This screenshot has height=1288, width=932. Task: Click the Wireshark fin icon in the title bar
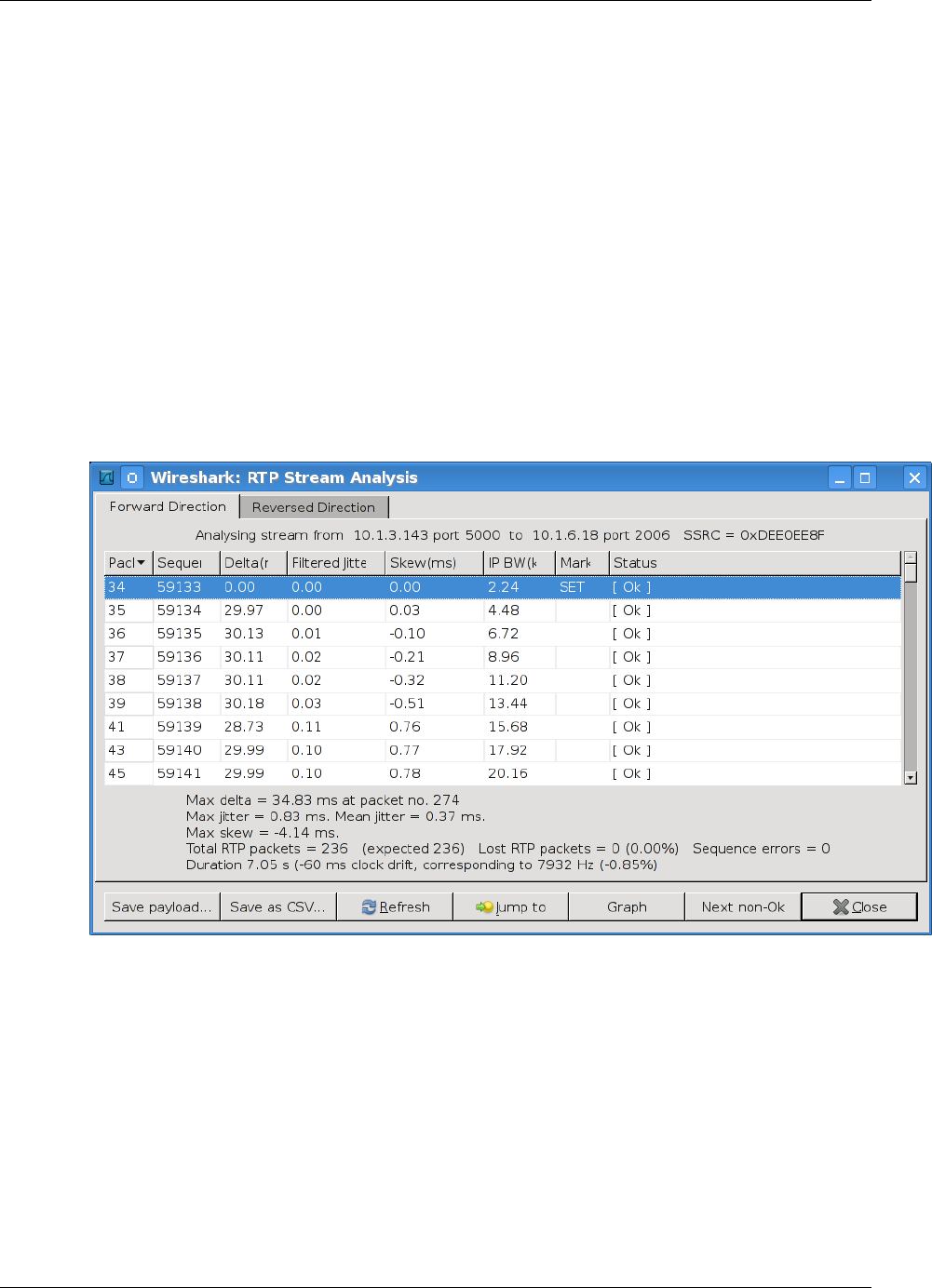(x=107, y=477)
